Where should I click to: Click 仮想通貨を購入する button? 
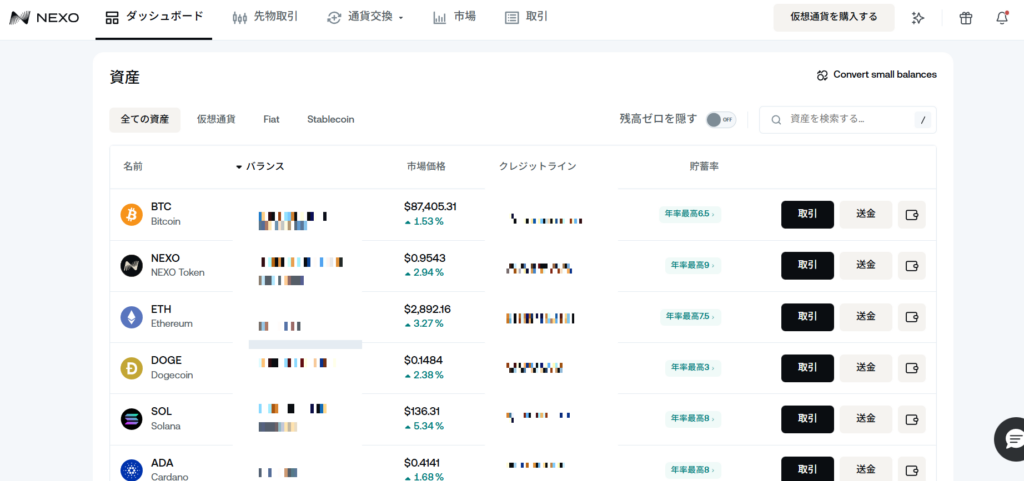(x=833, y=17)
